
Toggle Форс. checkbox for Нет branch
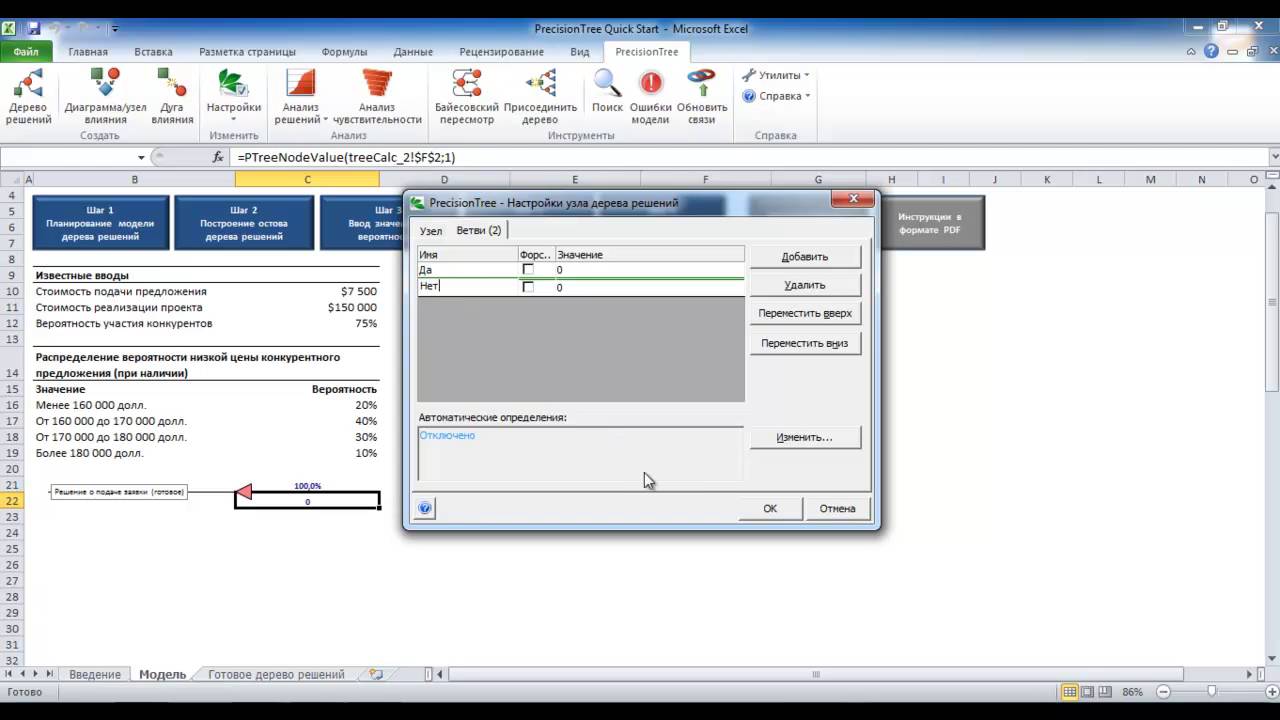pos(528,287)
